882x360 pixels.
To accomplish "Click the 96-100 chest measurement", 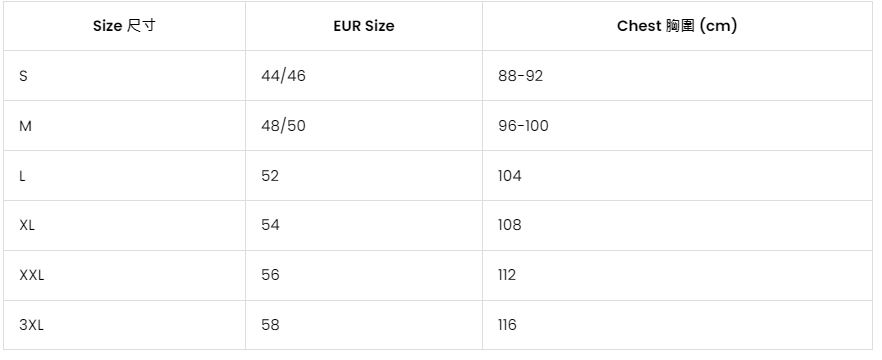I will coord(523,126).
